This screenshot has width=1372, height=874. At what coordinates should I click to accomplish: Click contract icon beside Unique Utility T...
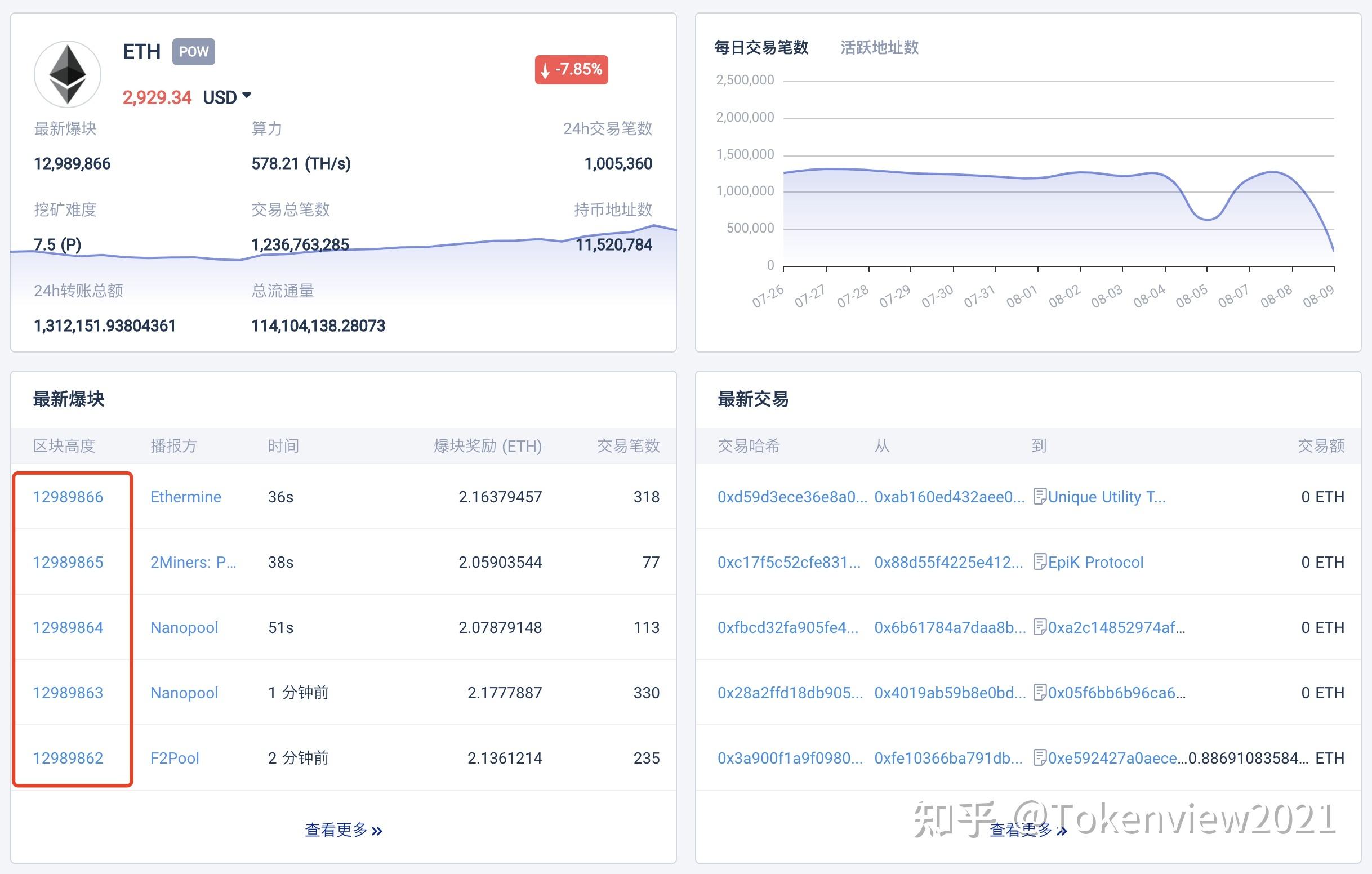(x=1040, y=497)
